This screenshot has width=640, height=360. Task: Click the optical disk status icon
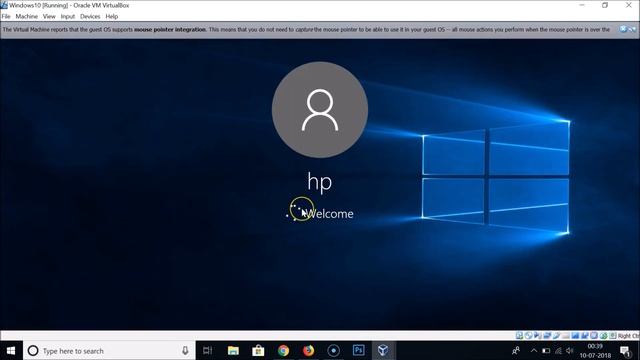click(x=529, y=336)
